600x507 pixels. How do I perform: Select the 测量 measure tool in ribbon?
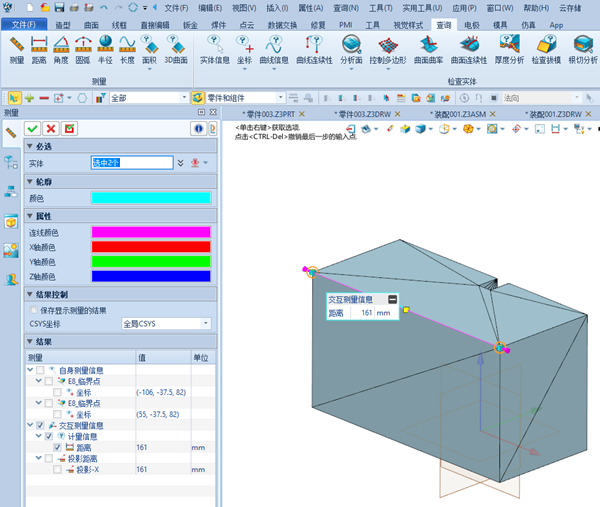(16, 50)
